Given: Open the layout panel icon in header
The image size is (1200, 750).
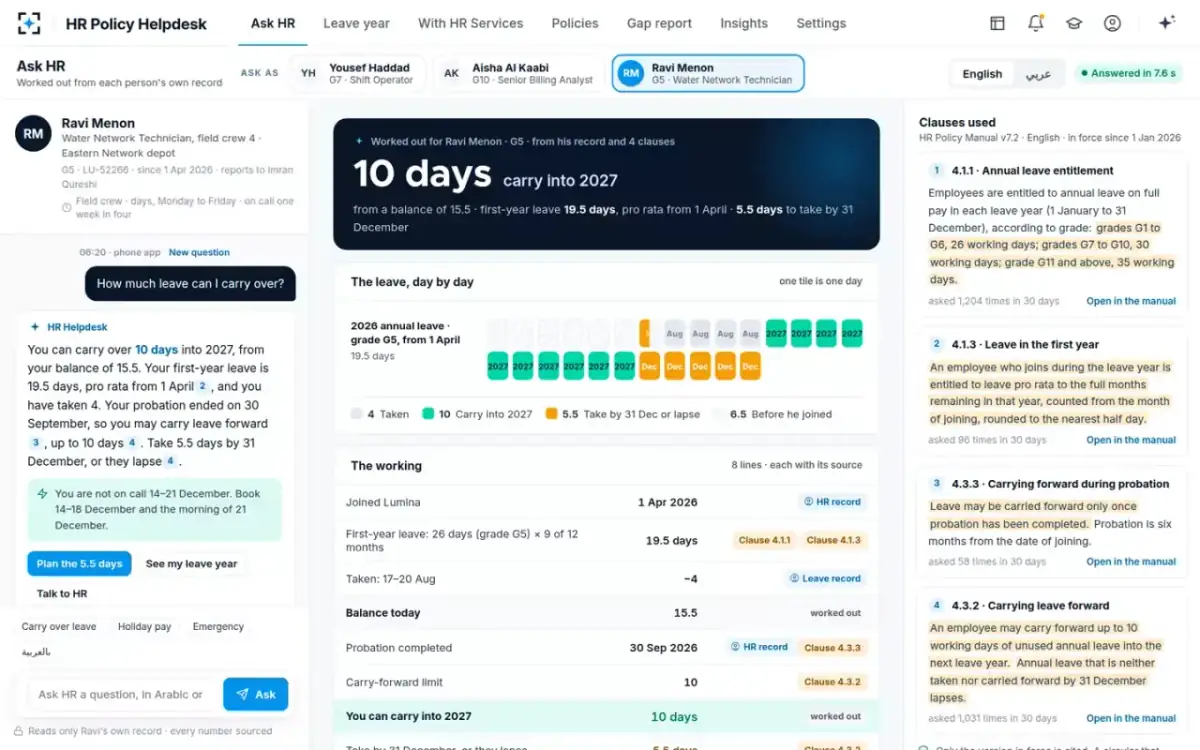Looking at the screenshot, I should point(997,23).
